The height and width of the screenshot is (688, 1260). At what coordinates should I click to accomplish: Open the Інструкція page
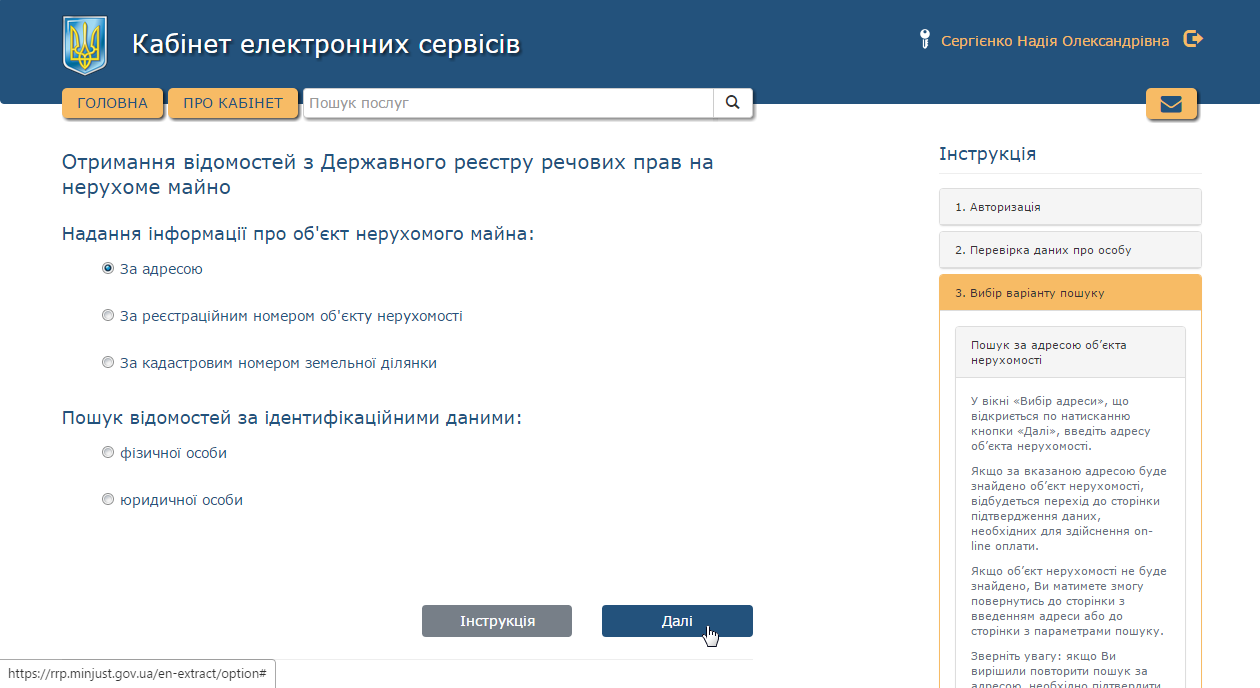496,620
